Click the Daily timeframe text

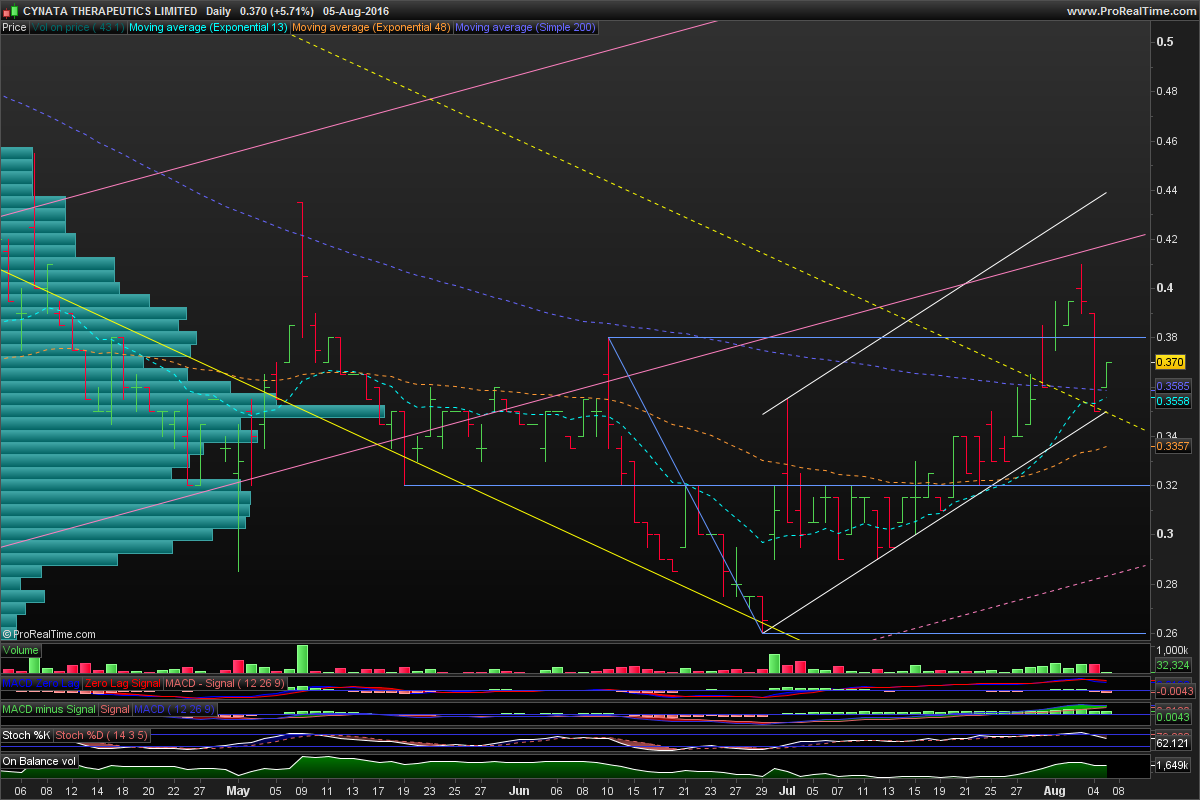220,10
